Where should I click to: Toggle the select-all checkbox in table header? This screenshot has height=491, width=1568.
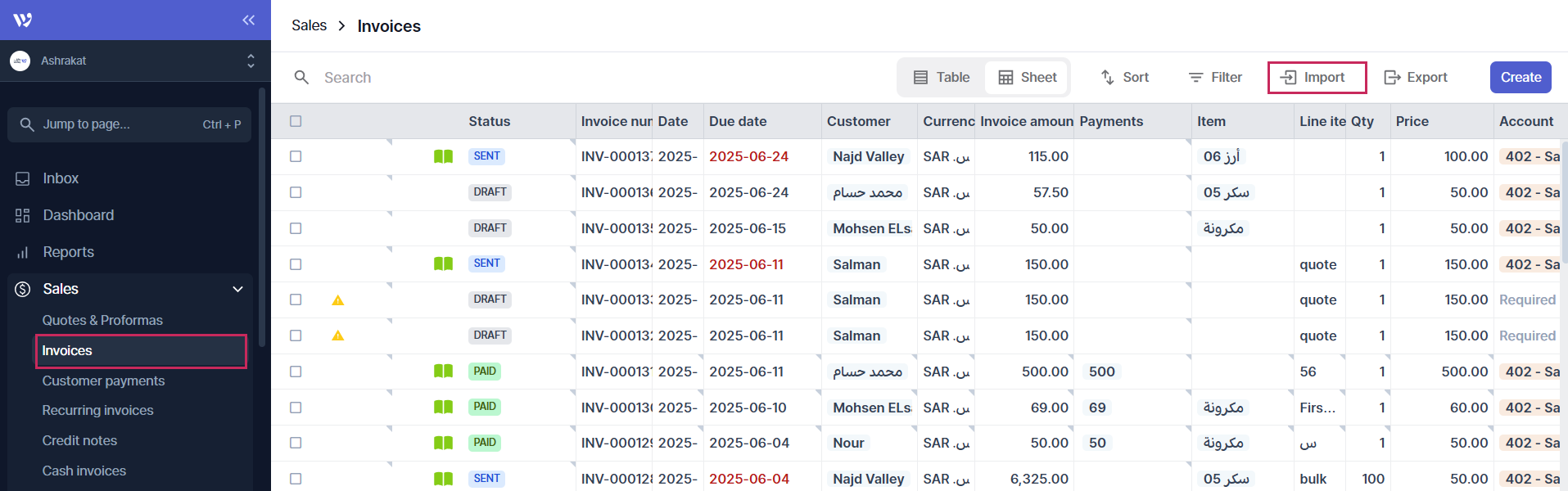296,121
